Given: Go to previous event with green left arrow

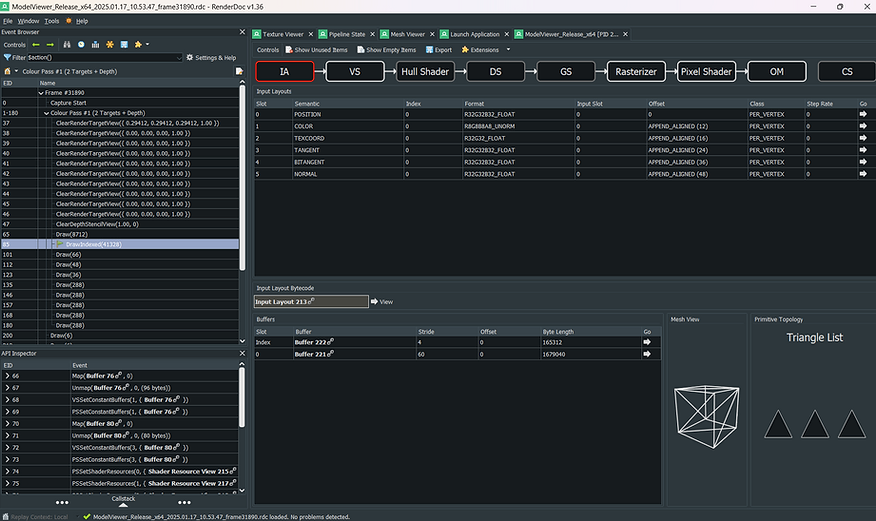Looking at the screenshot, I should 36,45.
